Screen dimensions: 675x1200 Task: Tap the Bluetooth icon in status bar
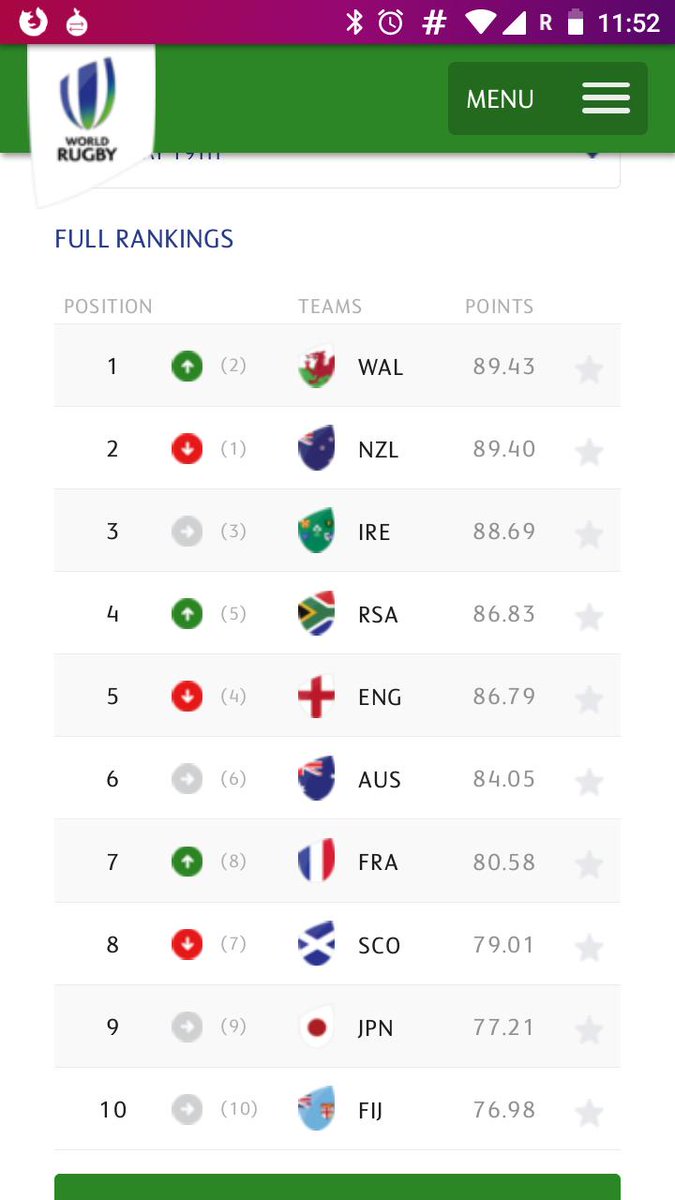355,22
